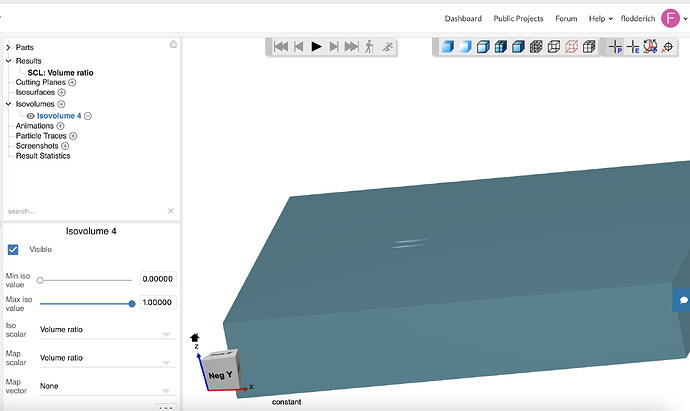The width and height of the screenshot is (690, 411).
Task: Go to Public Projects page
Action: click(x=518, y=18)
